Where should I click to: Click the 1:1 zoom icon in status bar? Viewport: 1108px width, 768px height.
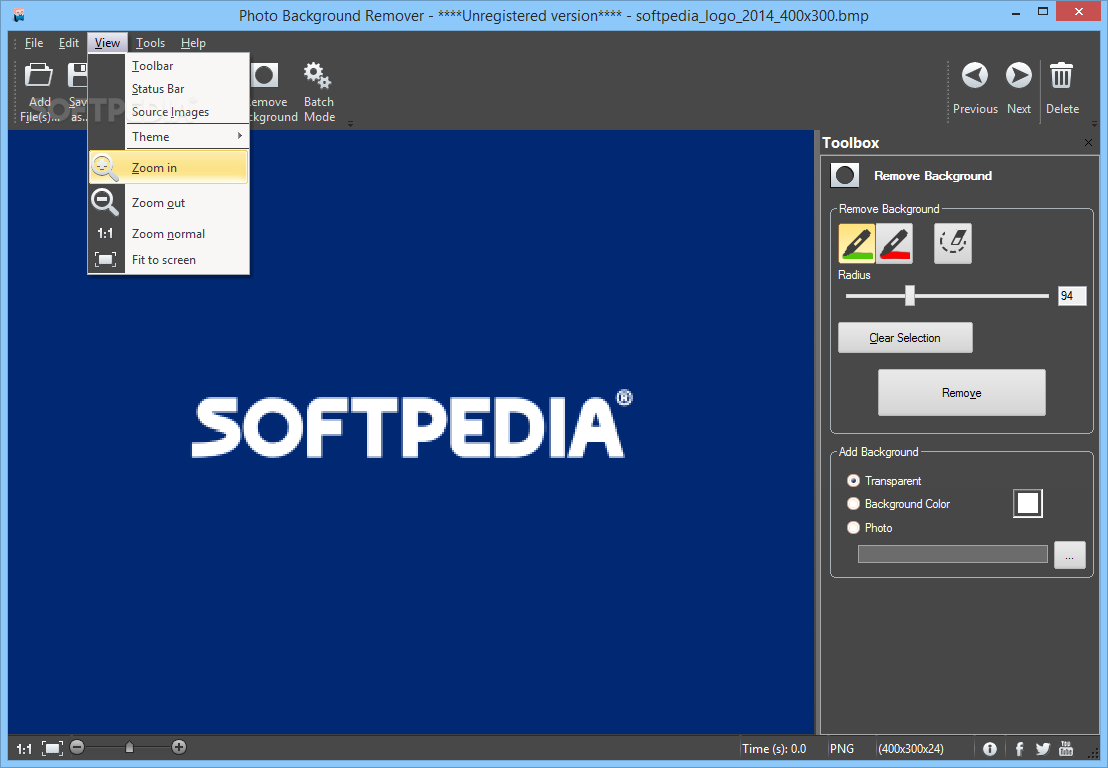[24, 748]
